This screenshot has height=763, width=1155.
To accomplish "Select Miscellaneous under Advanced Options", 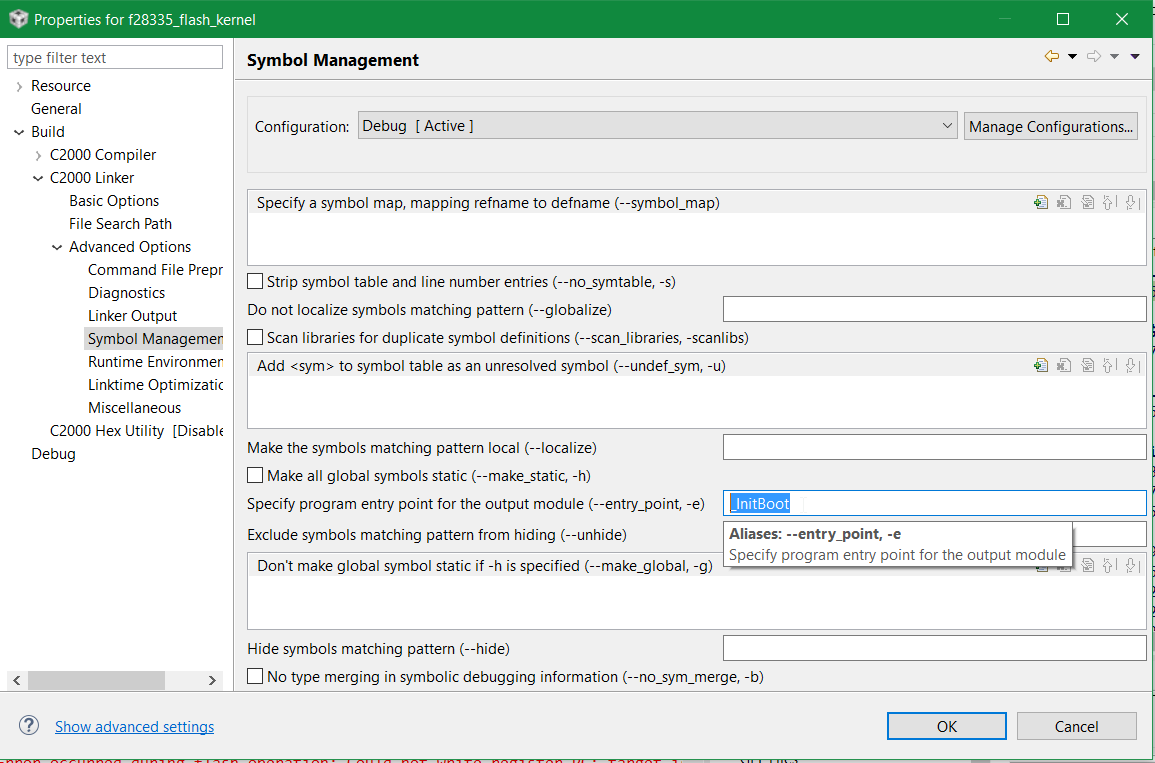I will click(x=134, y=408).
